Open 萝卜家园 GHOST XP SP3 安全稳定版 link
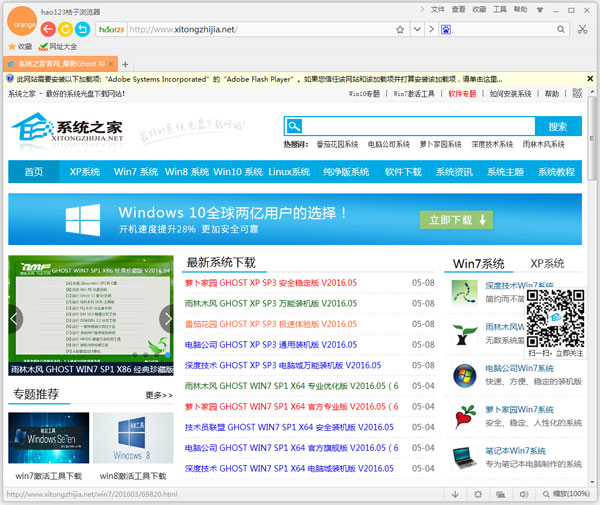This screenshot has height=505, width=600. (x=271, y=283)
